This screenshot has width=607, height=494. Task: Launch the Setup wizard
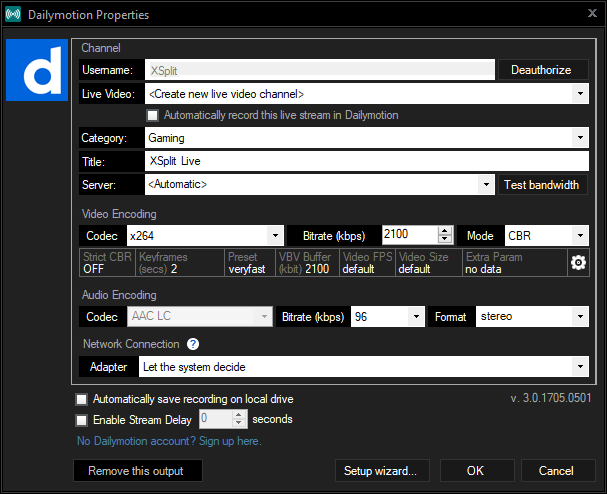(x=382, y=470)
